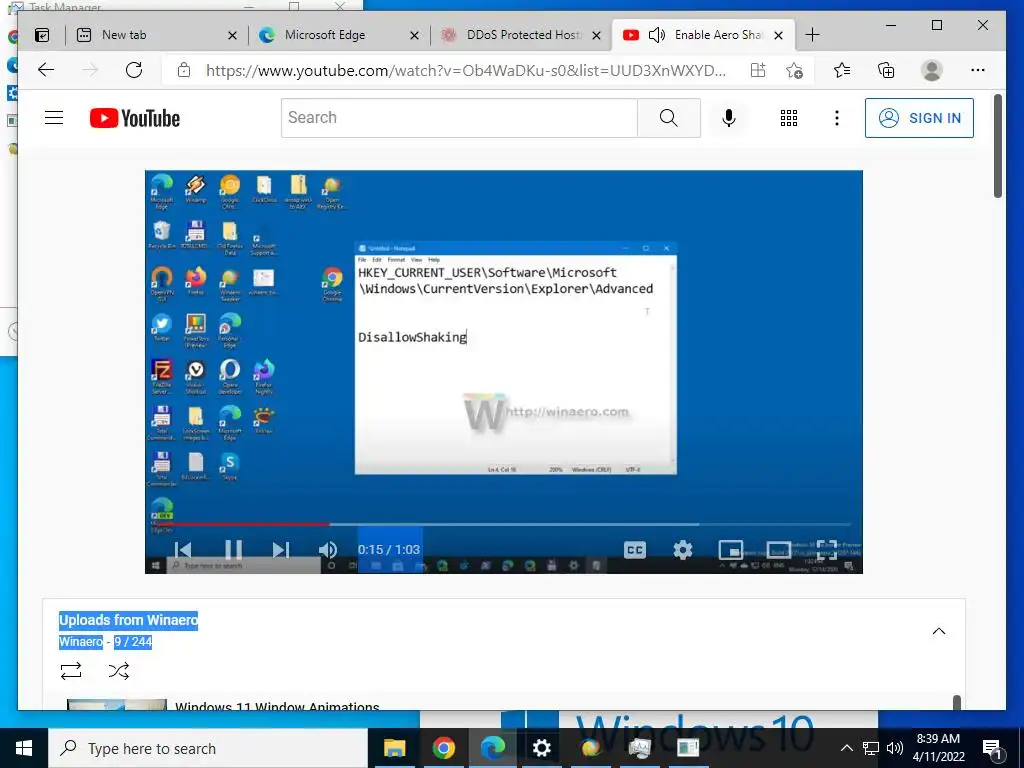Image resolution: width=1024 pixels, height=768 pixels.
Task: Play the previous video in playlist
Action: 183,550
